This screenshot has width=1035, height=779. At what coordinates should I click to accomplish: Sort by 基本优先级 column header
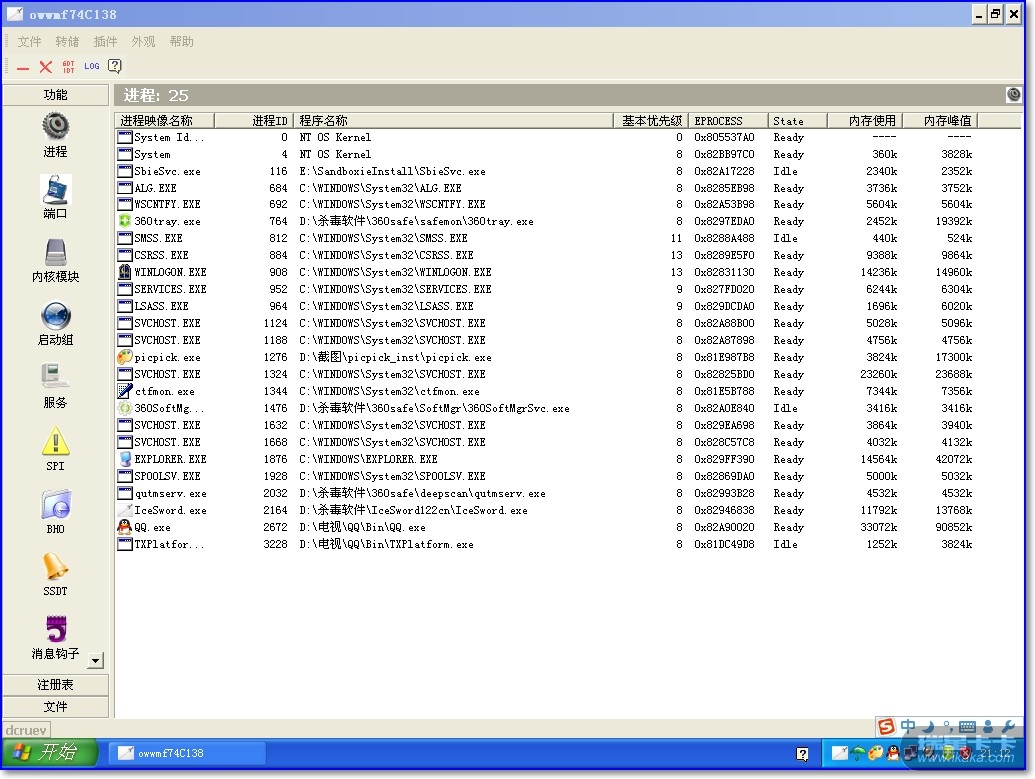pyautogui.click(x=651, y=121)
